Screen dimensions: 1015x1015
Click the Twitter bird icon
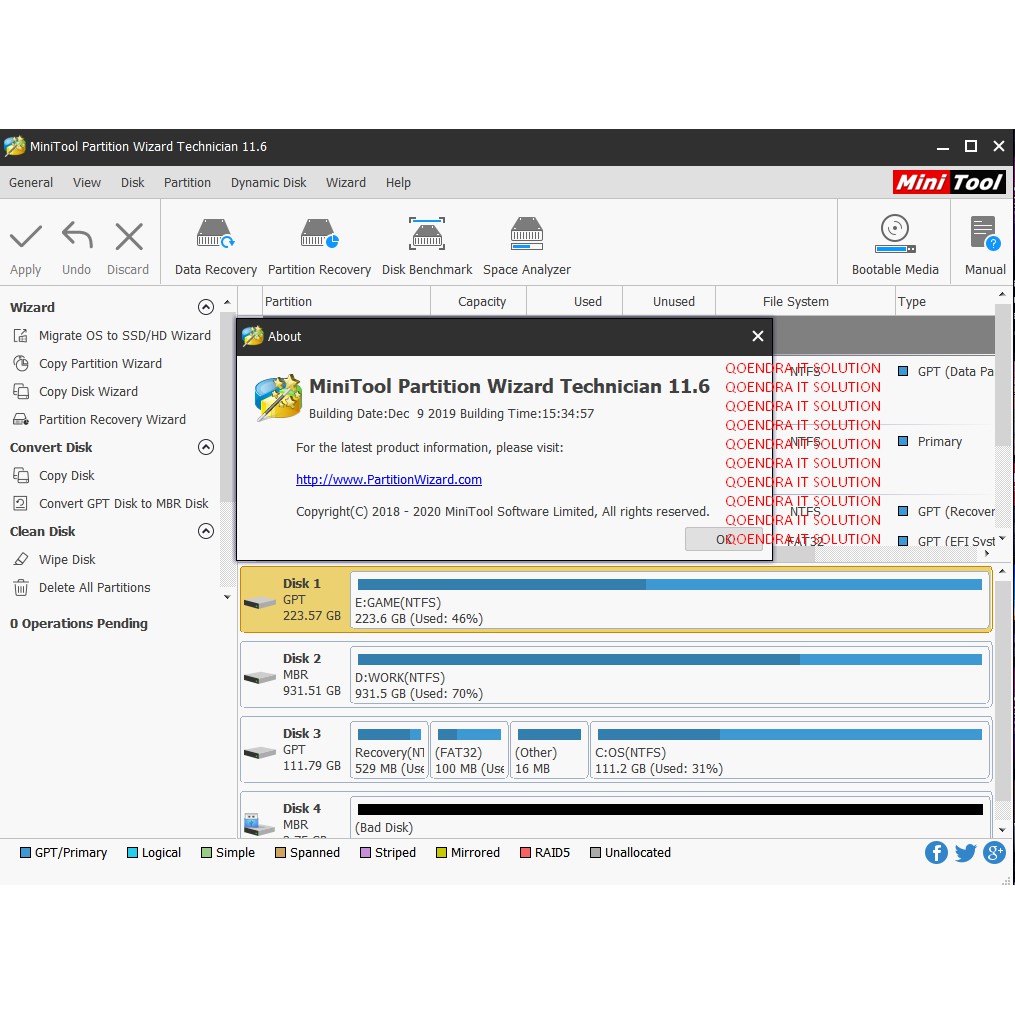[x=965, y=852]
